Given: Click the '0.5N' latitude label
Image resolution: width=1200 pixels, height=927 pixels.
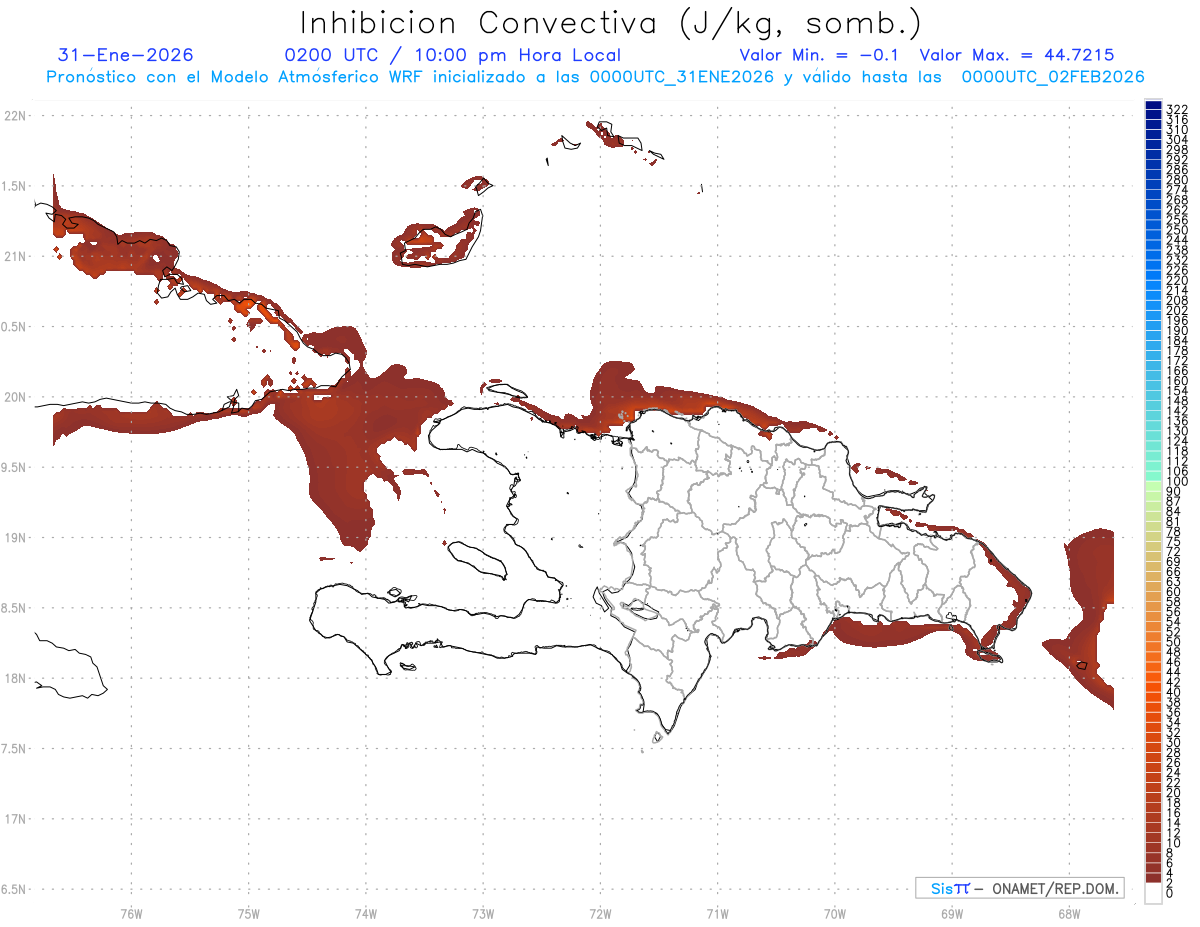Looking at the screenshot, I should point(14,327).
